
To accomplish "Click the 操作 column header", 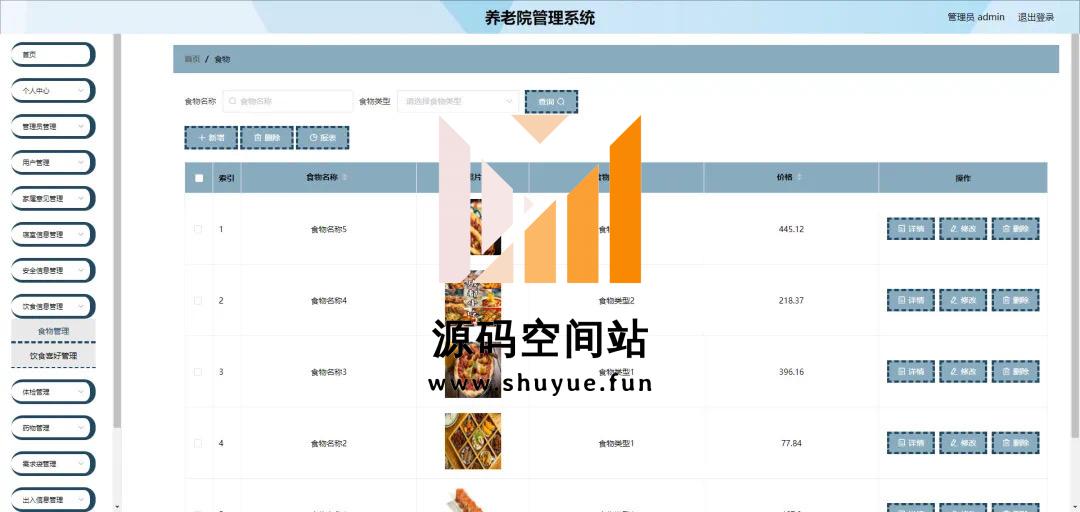I will coord(963,178).
